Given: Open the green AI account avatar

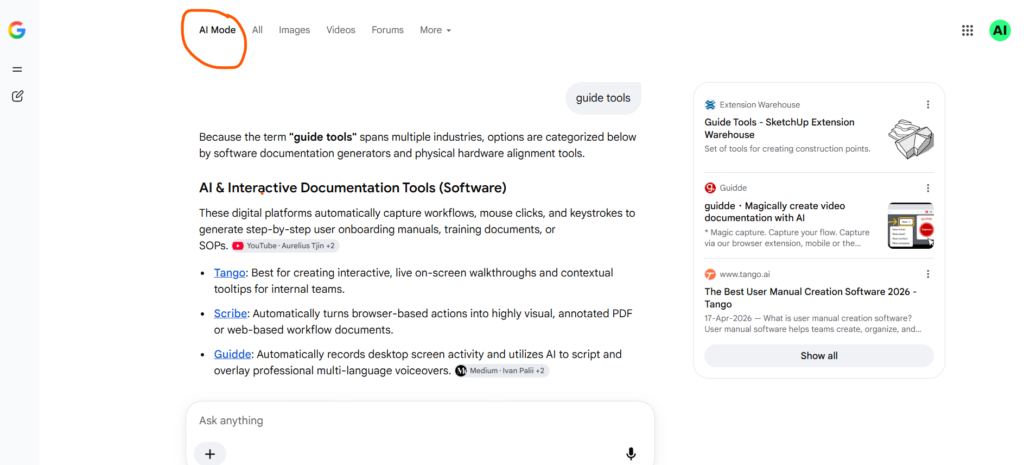Looking at the screenshot, I should (999, 30).
